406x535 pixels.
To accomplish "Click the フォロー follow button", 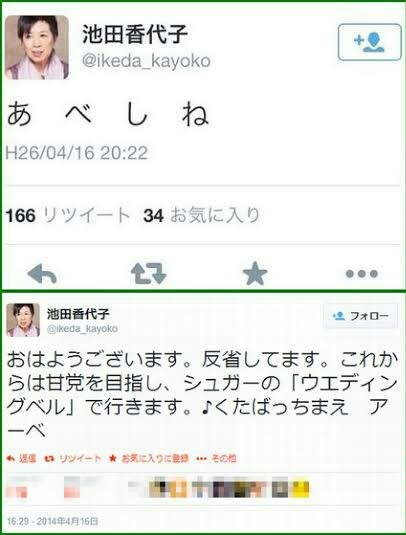I will pos(360,316).
